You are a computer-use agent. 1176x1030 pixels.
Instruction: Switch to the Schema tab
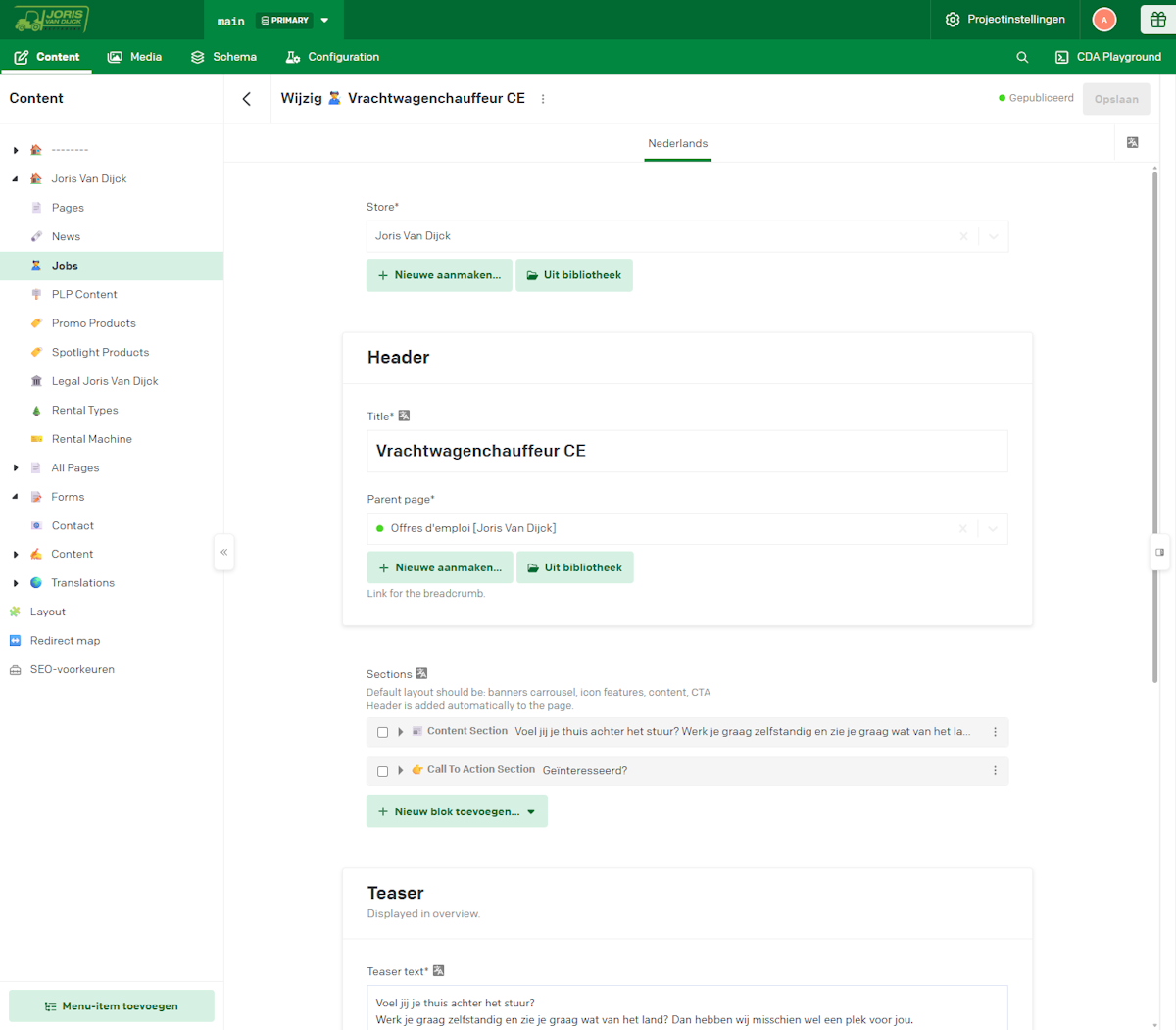tap(223, 57)
